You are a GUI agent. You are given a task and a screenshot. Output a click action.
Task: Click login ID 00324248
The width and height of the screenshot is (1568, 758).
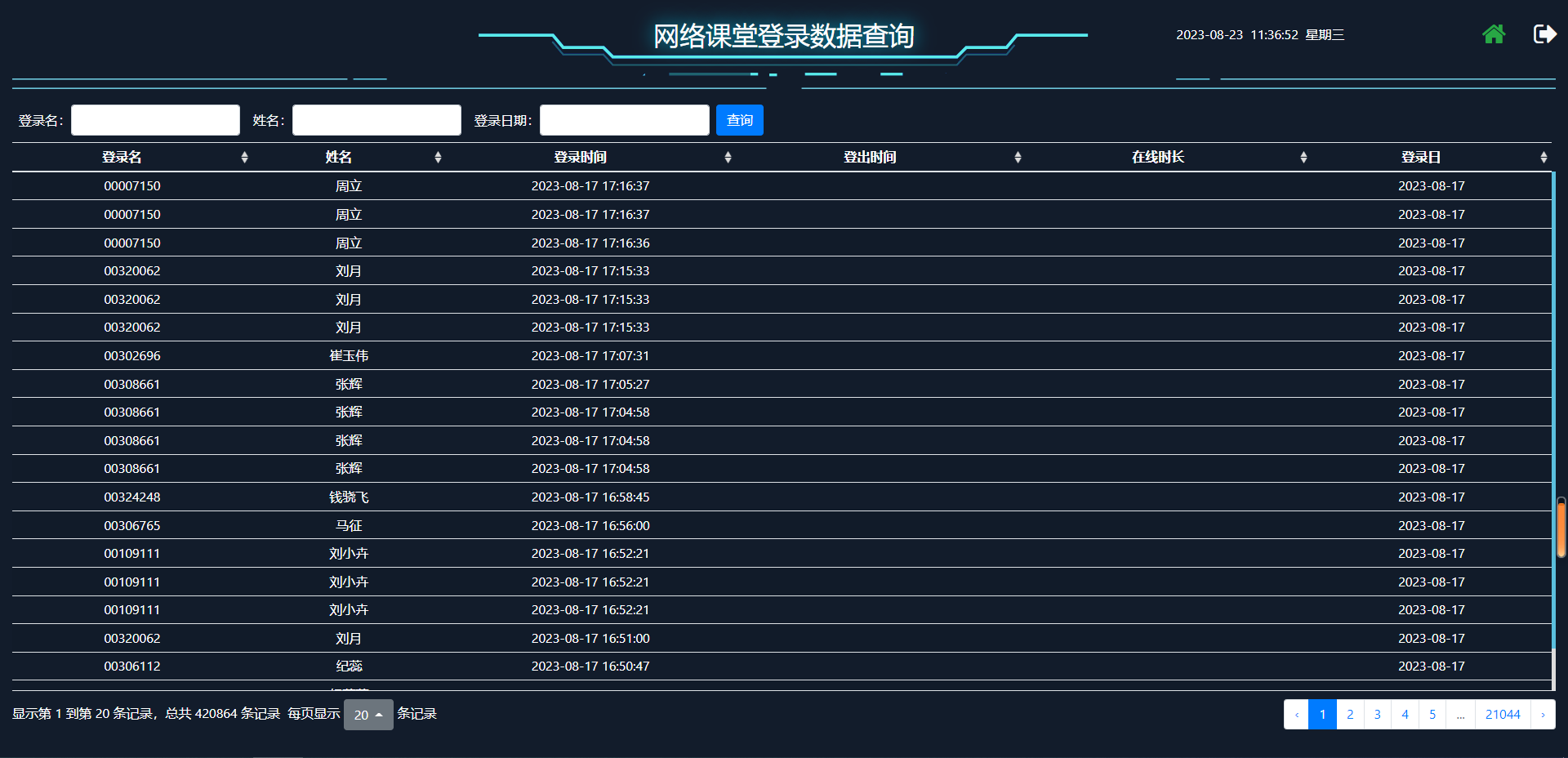point(132,497)
